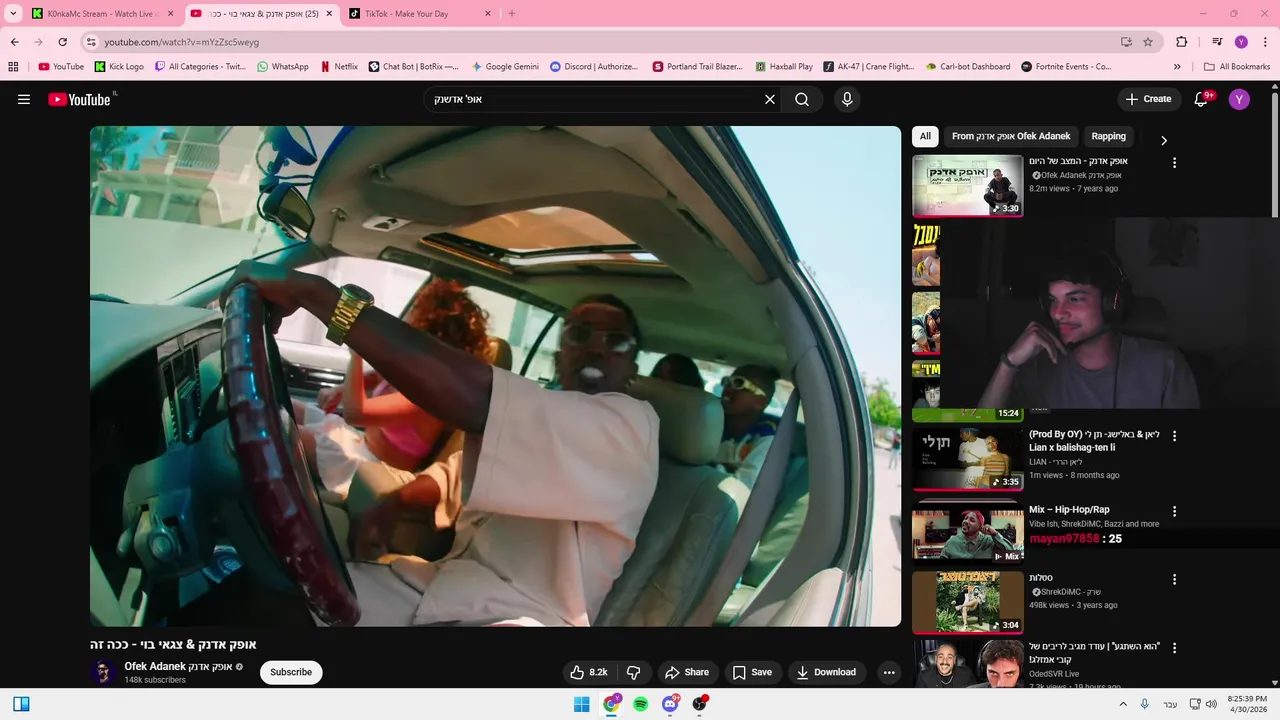The height and width of the screenshot is (720, 1280).
Task: Open Ofek Adanek channel avatar
Action: click(x=103, y=672)
